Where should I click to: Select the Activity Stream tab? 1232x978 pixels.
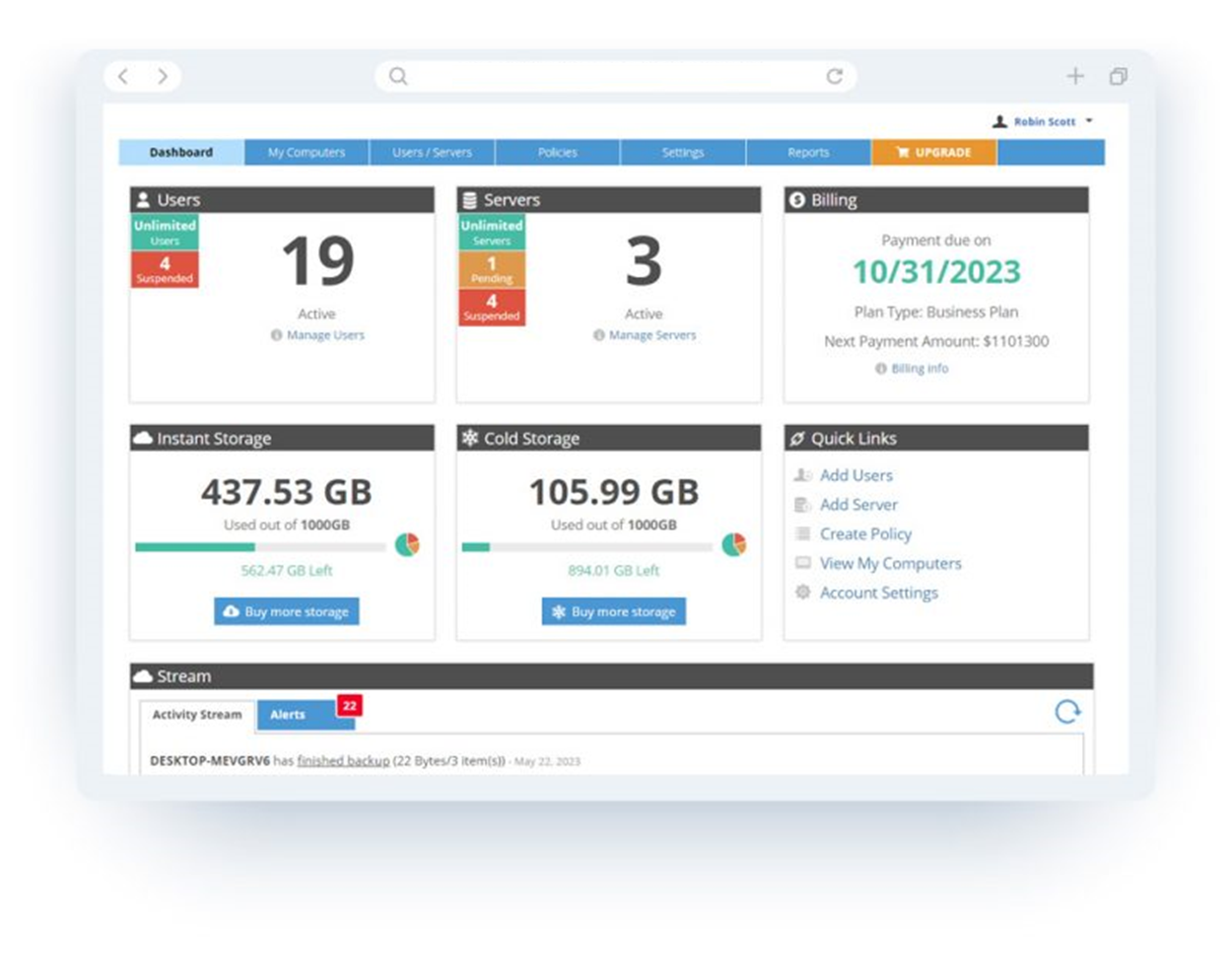click(x=197, y=715)
